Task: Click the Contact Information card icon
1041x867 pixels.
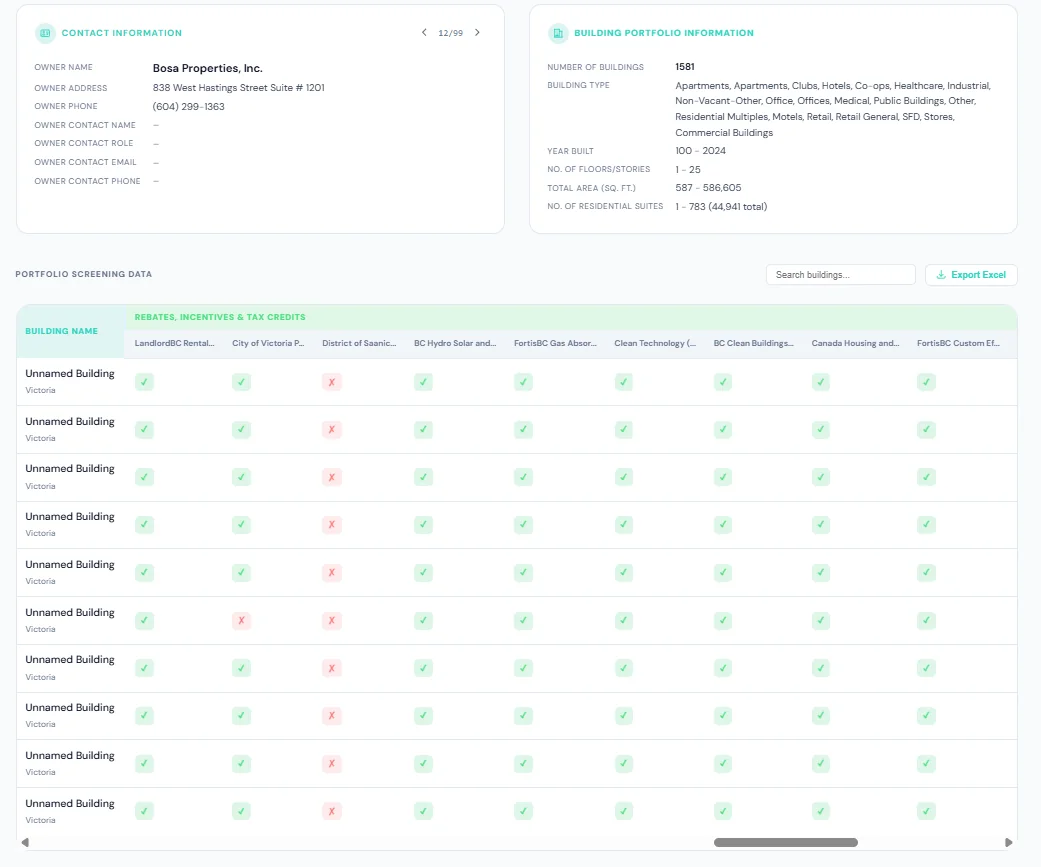Action: [45, 33]
